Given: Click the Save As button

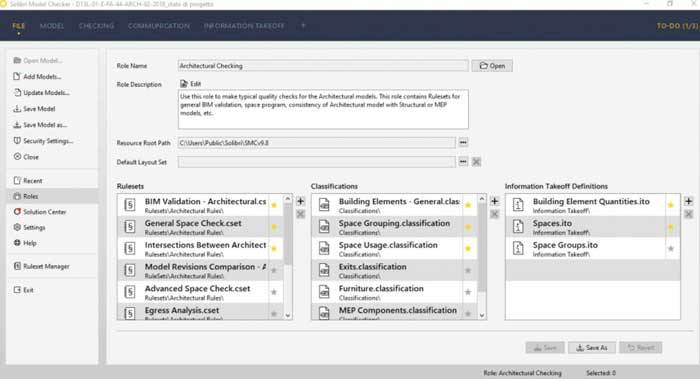Looking at the screenshot, I should [592, 348].
